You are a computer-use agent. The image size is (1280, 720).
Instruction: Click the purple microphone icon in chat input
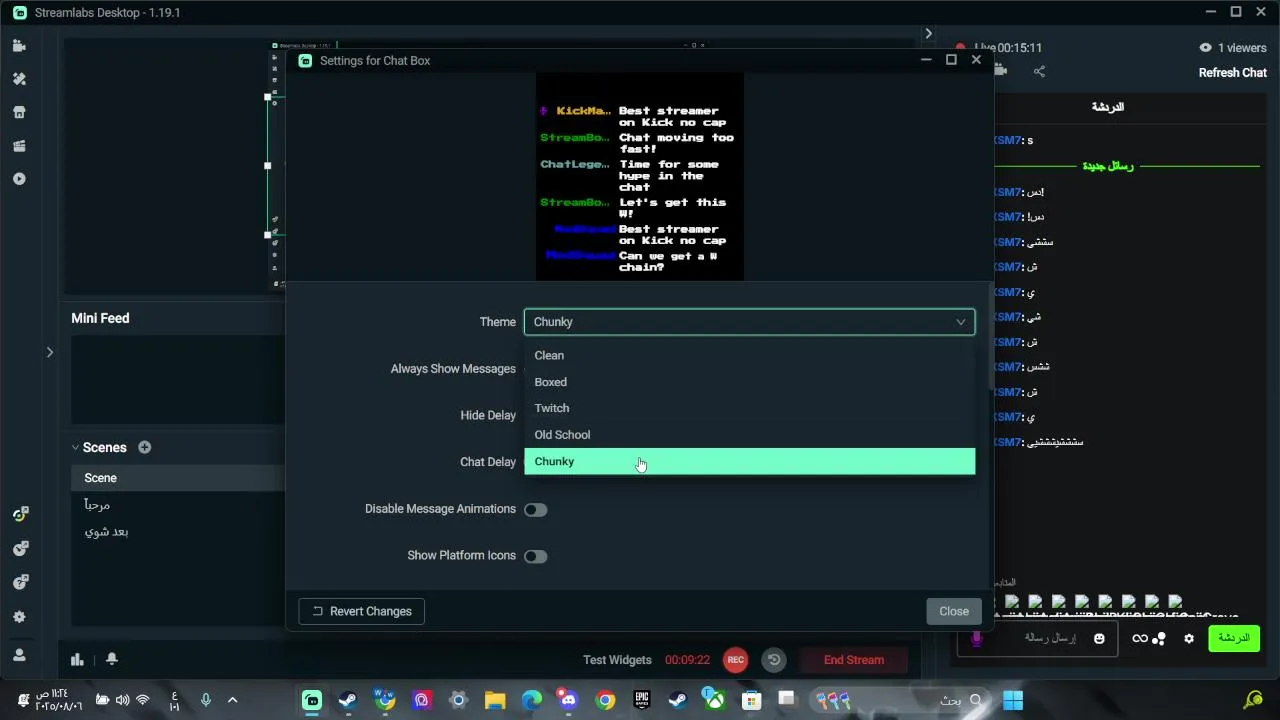click(977, 638)
